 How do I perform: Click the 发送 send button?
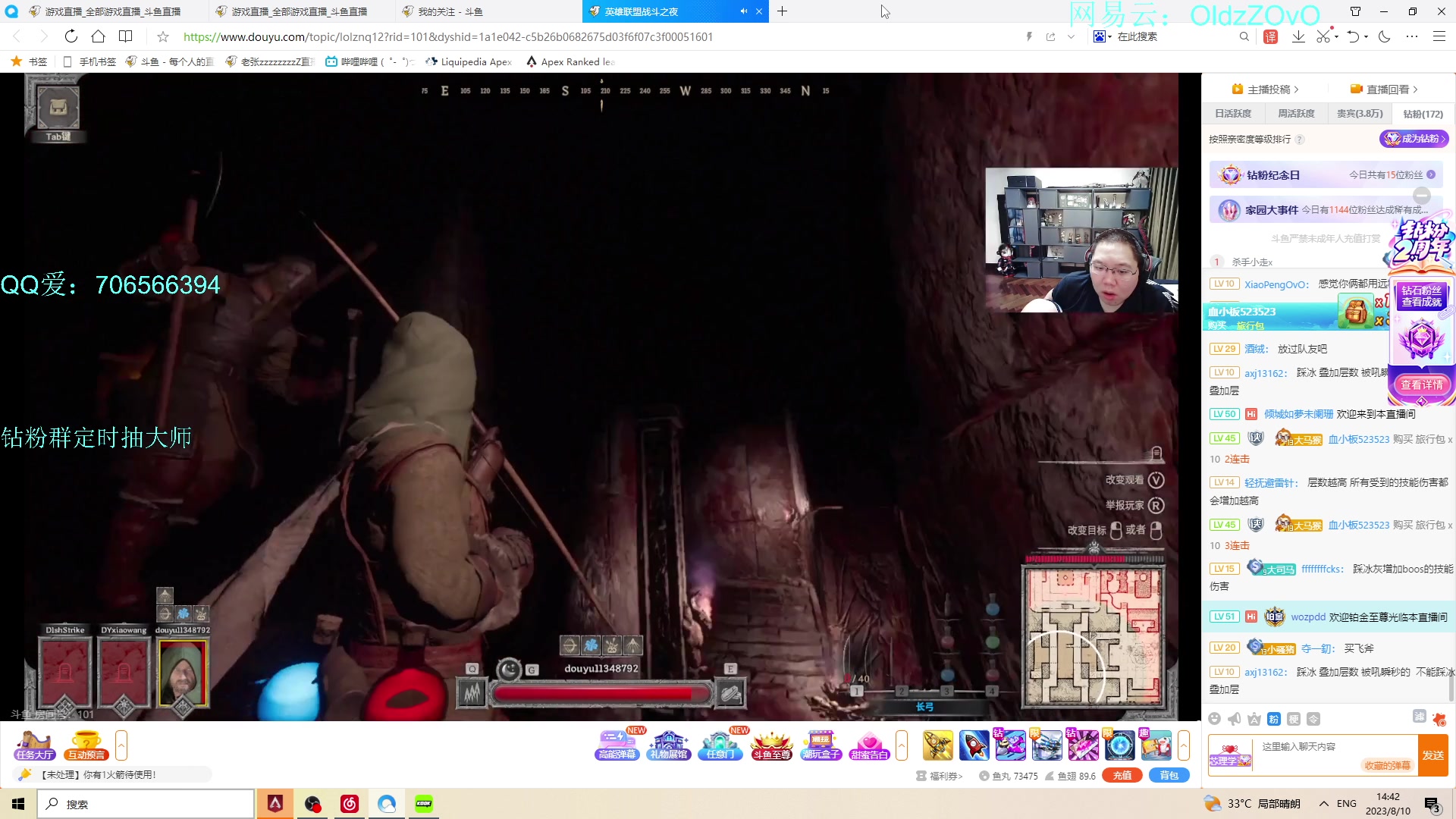tap(1433, 755)
